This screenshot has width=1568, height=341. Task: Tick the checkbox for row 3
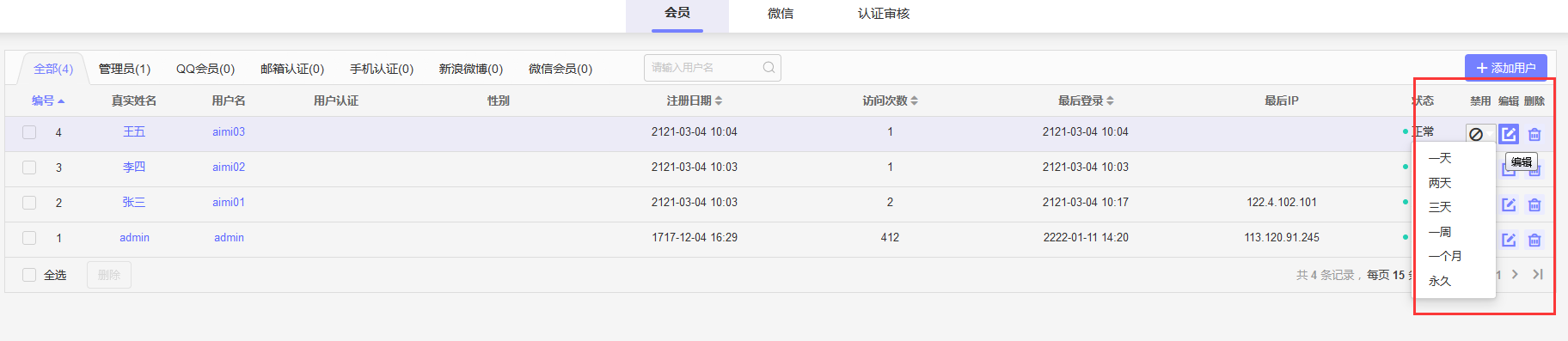[29, 167]
